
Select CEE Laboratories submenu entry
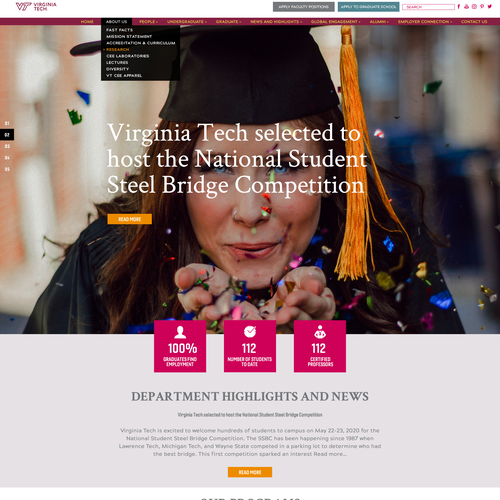click(128, 56)
